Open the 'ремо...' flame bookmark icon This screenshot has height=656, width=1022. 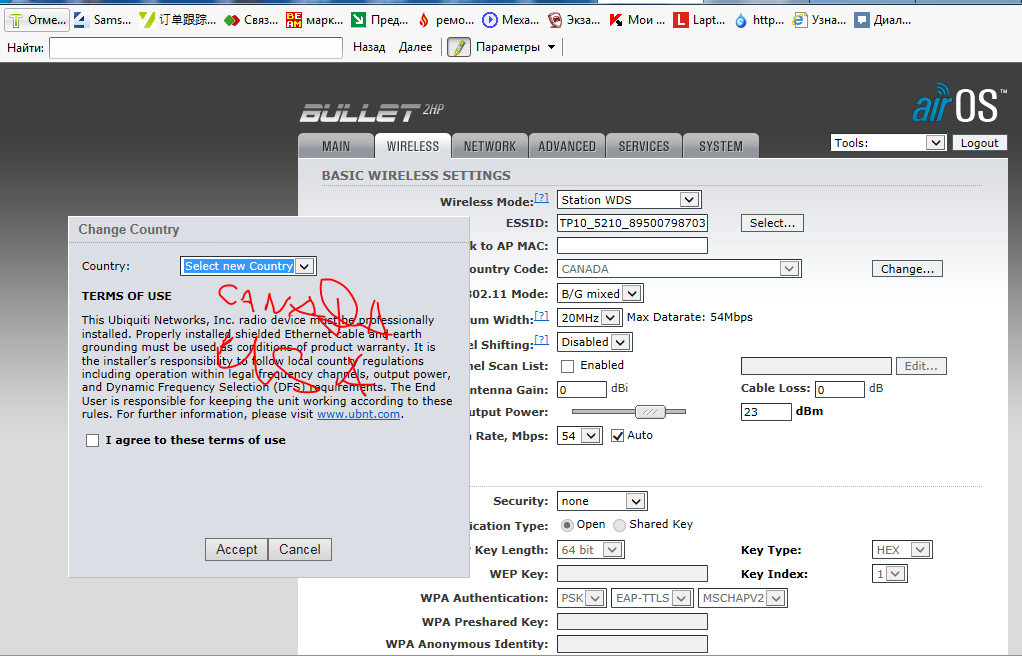pos(424,20)
